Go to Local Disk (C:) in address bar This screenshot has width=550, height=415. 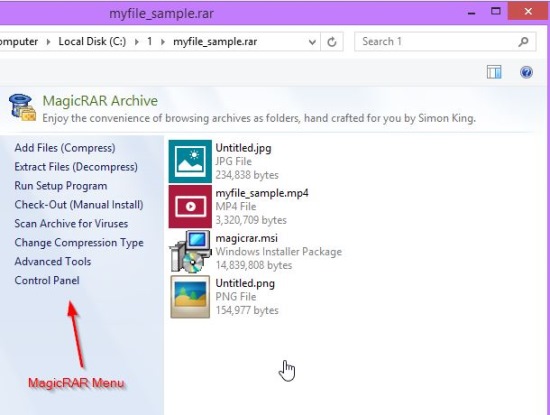tap(92, 41)
